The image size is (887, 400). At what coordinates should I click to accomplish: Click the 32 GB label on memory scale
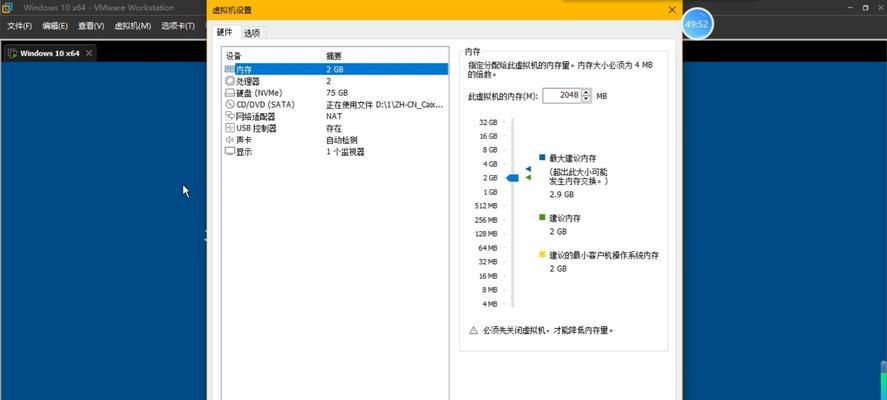[x=488, y=122]
